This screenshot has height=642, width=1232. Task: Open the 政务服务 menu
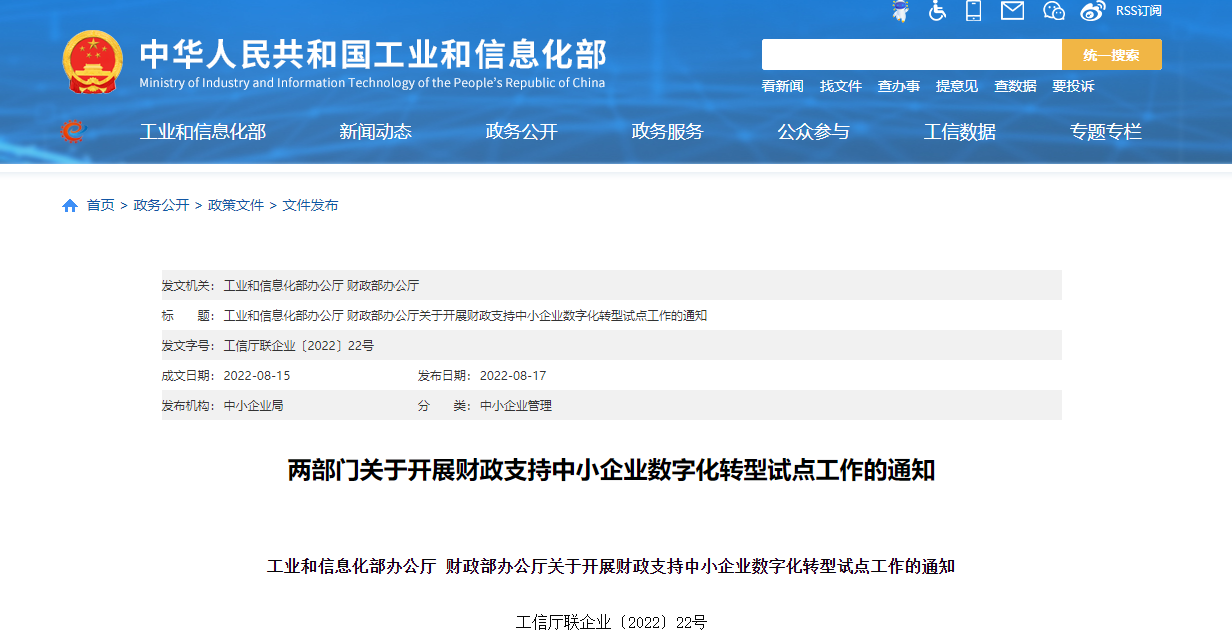(x=667, y=132)
